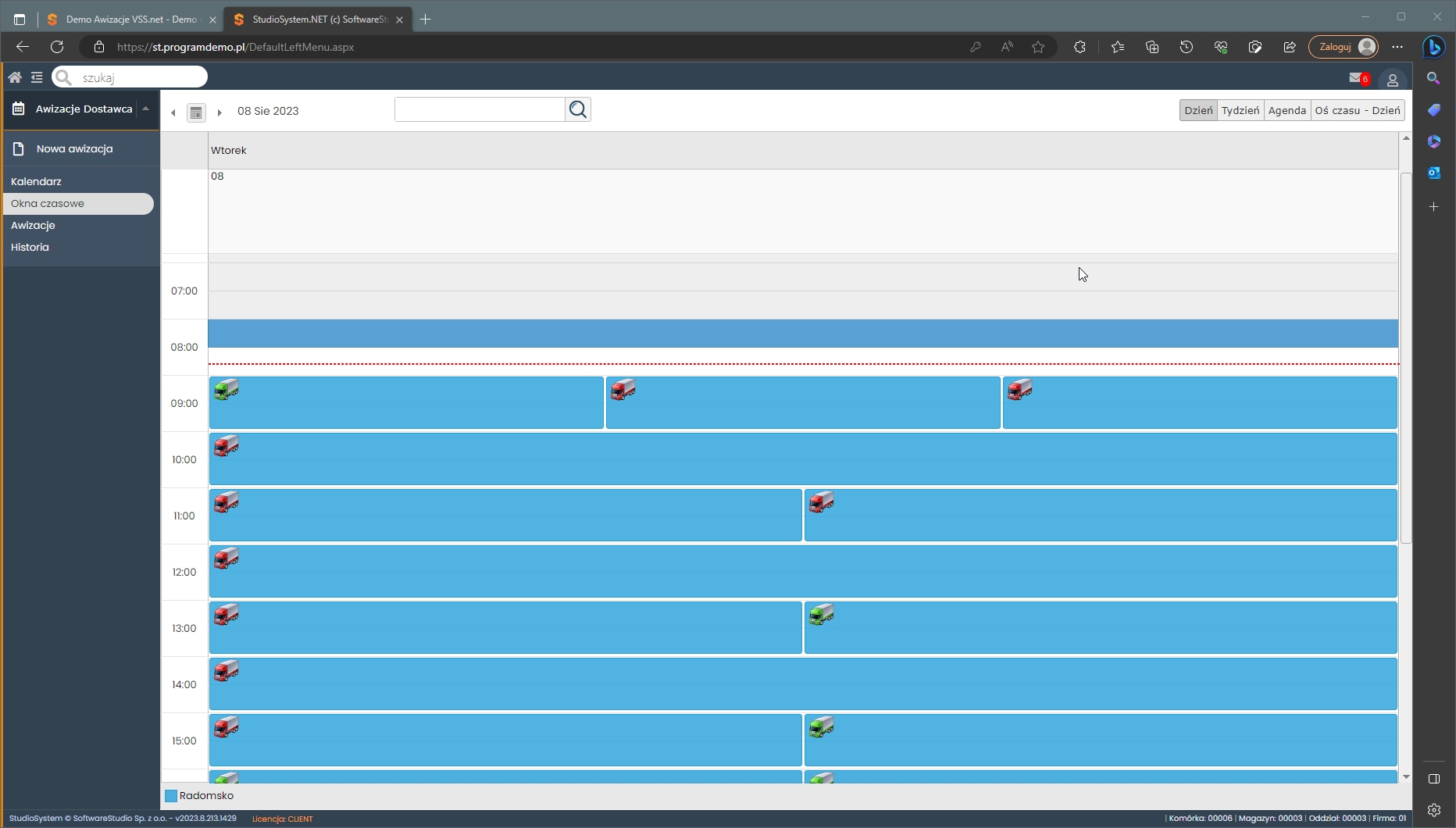This screenshot has height=828, width=1456.
Task: Open the mail notifications icon
Action: [x=1358, y=78]
